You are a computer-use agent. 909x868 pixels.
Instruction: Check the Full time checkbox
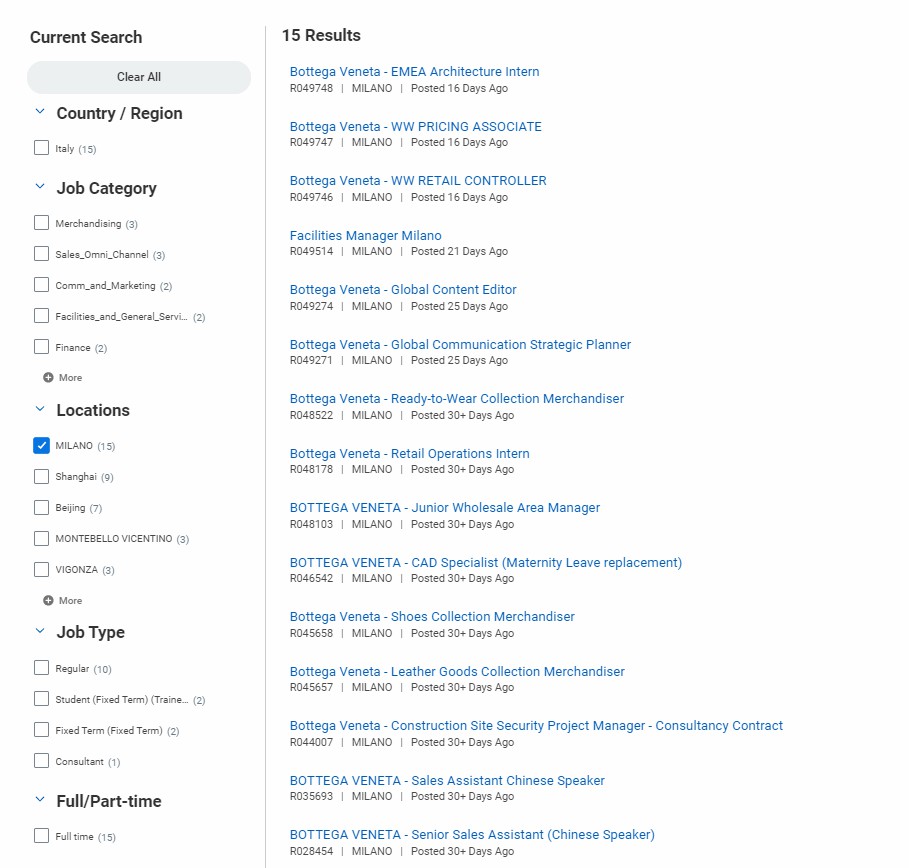tap(41, 836)
